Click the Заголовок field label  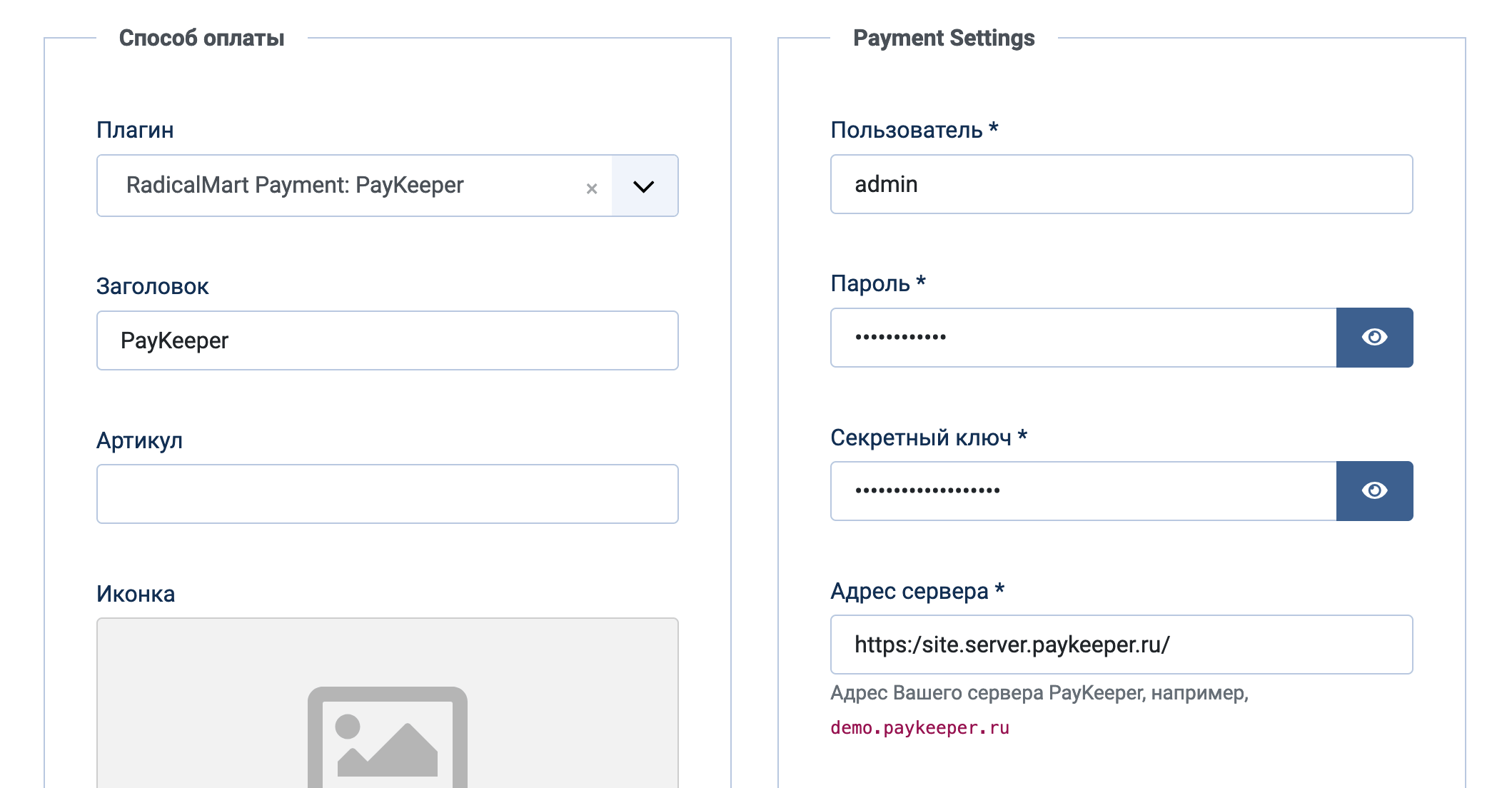point(152,286)
